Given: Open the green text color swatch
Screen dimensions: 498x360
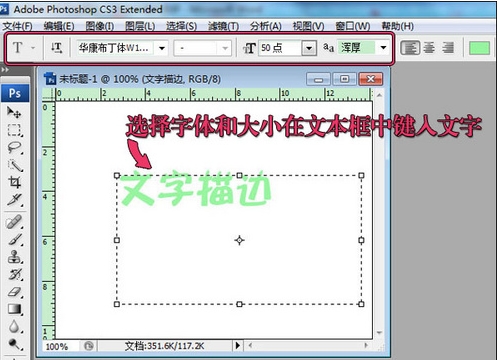Looking at the screenshot, I should (x=479, y=48).
